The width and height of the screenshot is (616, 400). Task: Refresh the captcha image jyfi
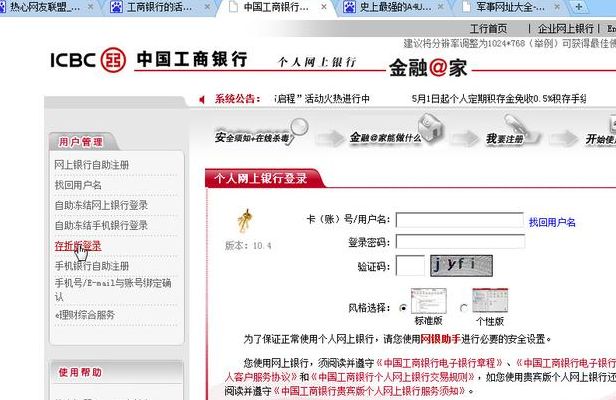[461, 266]
